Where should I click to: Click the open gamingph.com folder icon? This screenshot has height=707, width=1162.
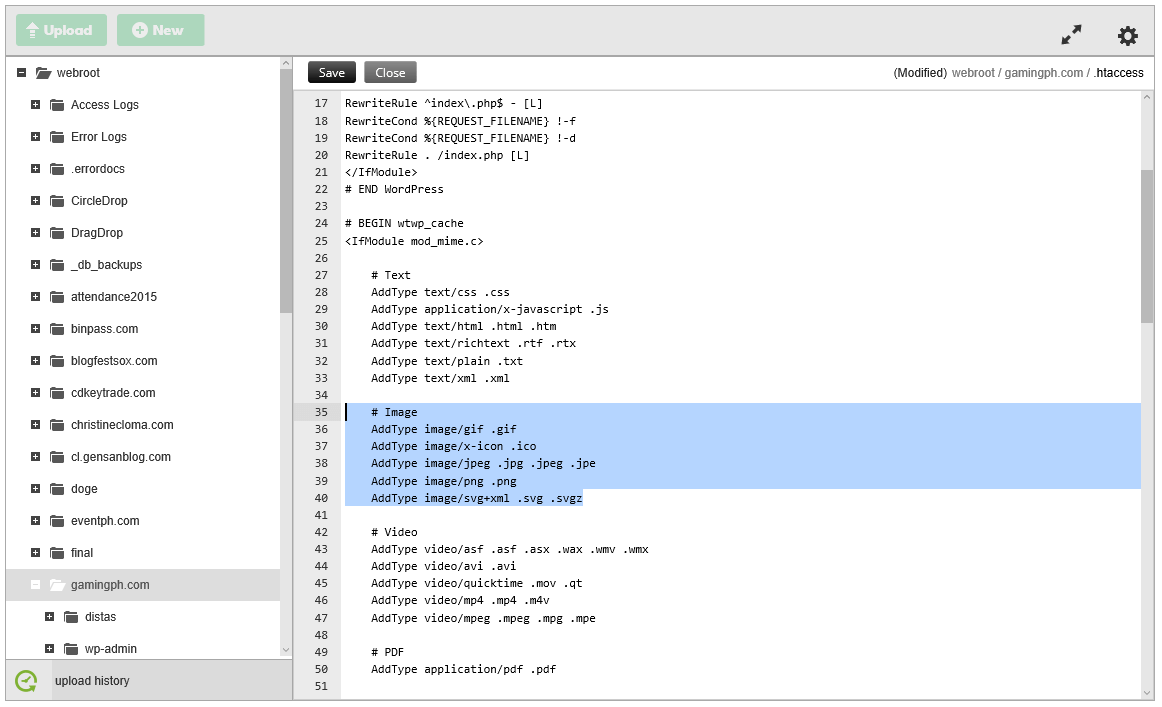(x=58, y=585)
